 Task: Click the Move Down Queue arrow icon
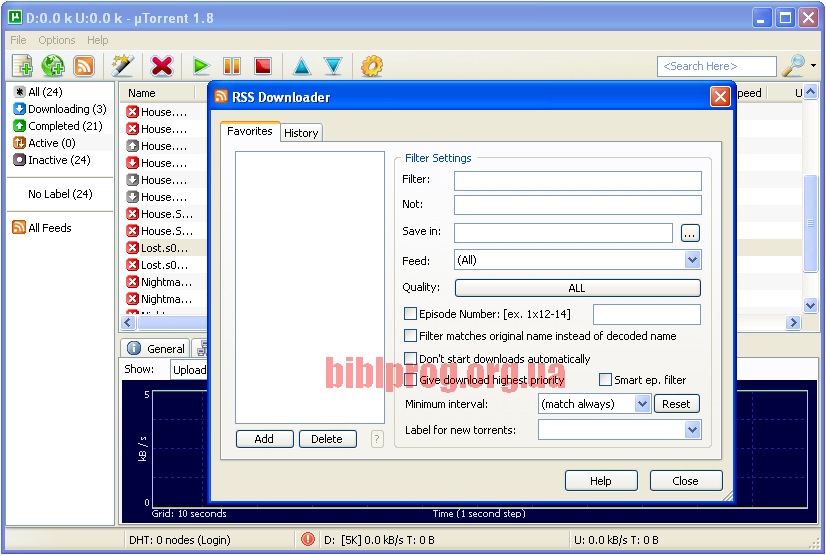333,66
